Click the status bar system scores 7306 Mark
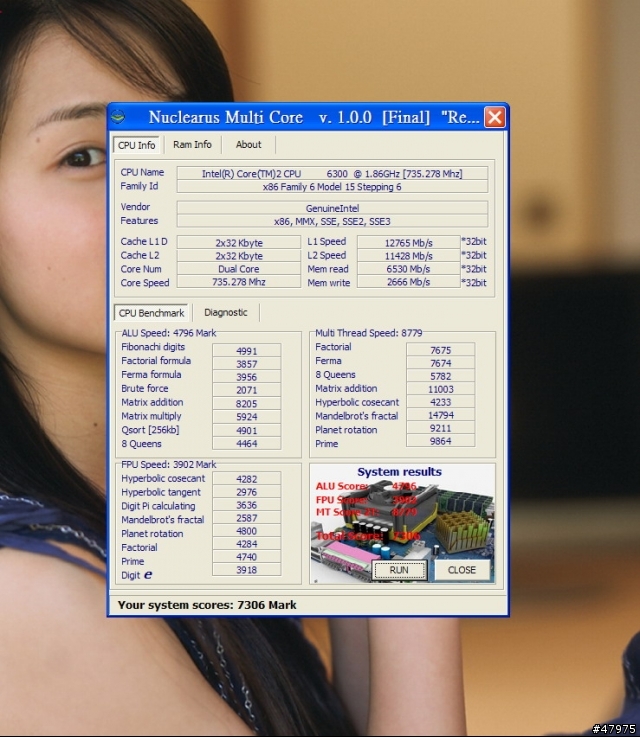Image resolution: width=640 pixels, height=737 pixels. [207, 605]
